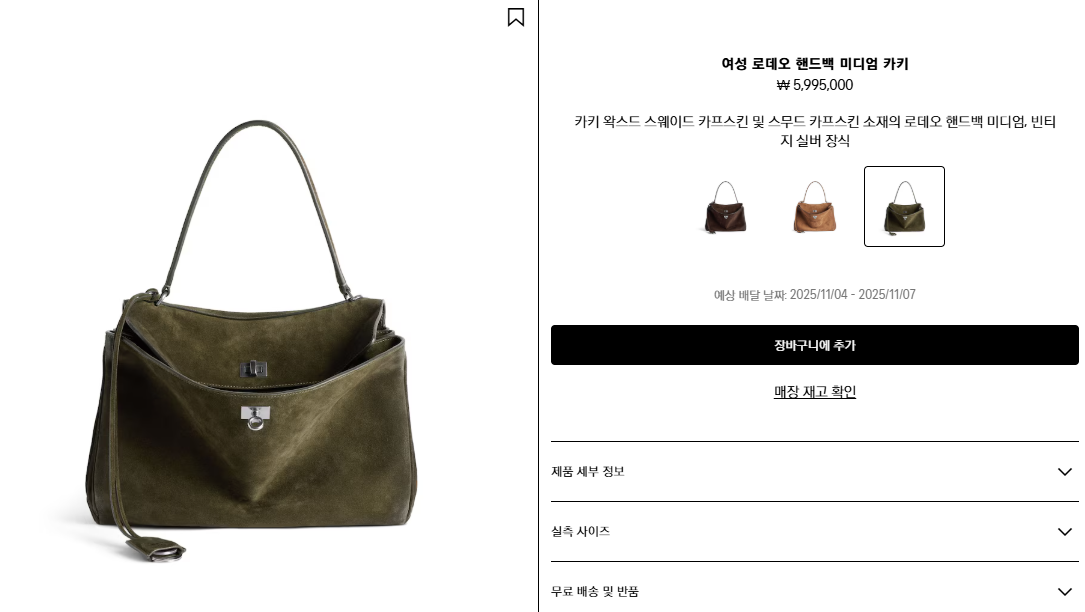
Task: Open the 제품 세부 정보 section label
Action: (x=587, y=471)
